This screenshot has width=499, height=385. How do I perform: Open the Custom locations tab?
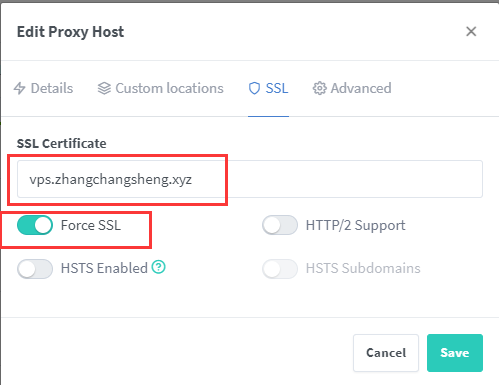(x=160, y=88)
